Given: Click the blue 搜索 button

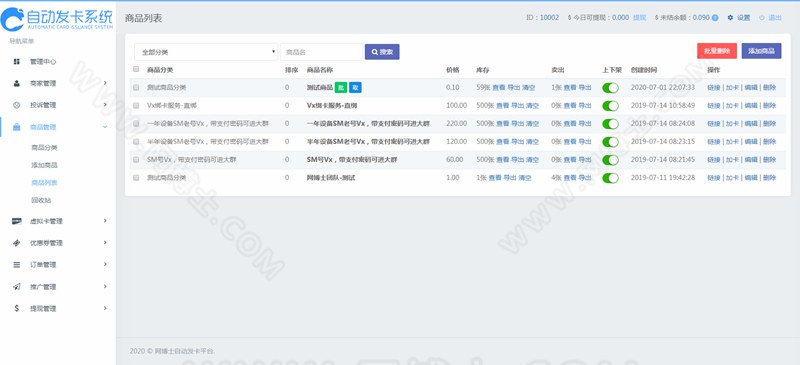Looking at the screenshot, I should [x=382, y=52].
